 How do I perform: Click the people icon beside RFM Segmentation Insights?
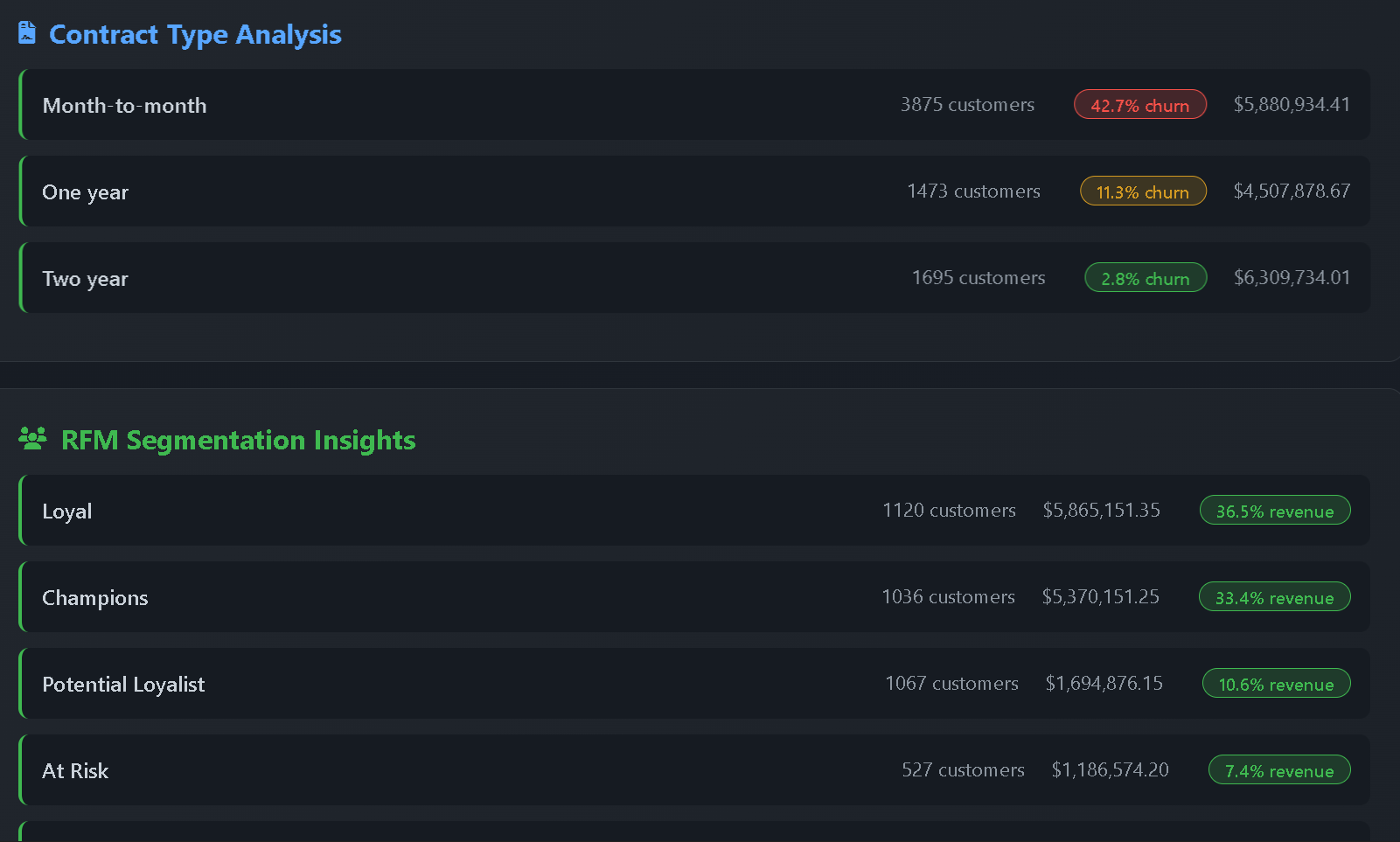pyautogui.click(x=33, y=440)
